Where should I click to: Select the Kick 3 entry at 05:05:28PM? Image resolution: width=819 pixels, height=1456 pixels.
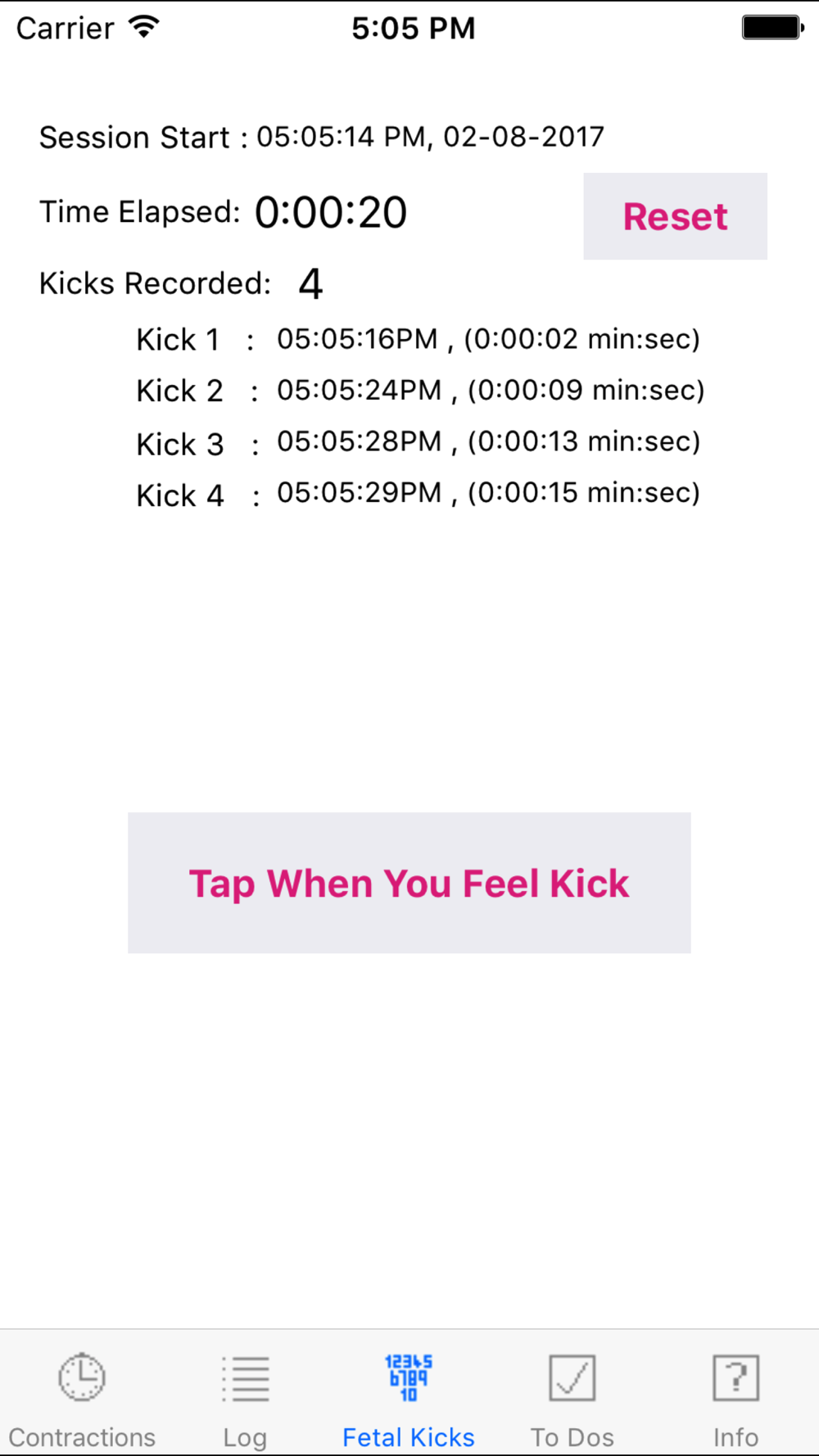[x=418, y=442]
